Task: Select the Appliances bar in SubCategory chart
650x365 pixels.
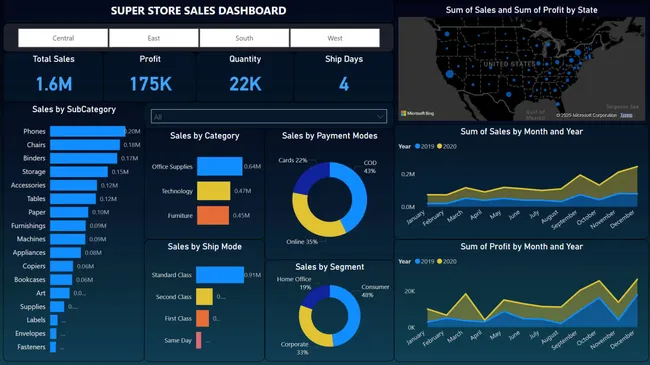Action: [x=65, y=253]
